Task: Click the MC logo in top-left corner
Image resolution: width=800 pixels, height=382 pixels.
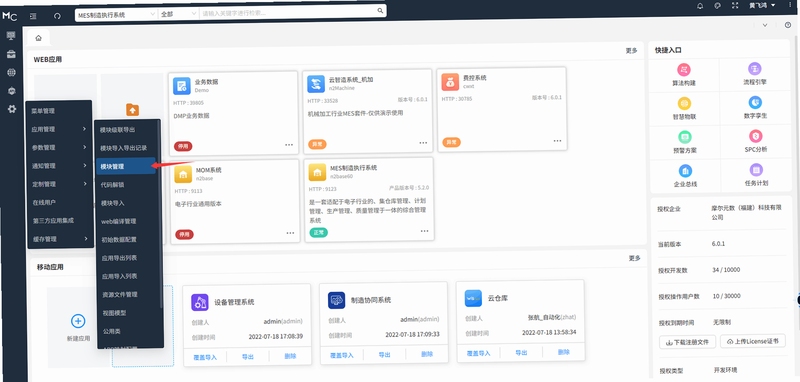Action: pyautogui.click(x=9, y=16)
